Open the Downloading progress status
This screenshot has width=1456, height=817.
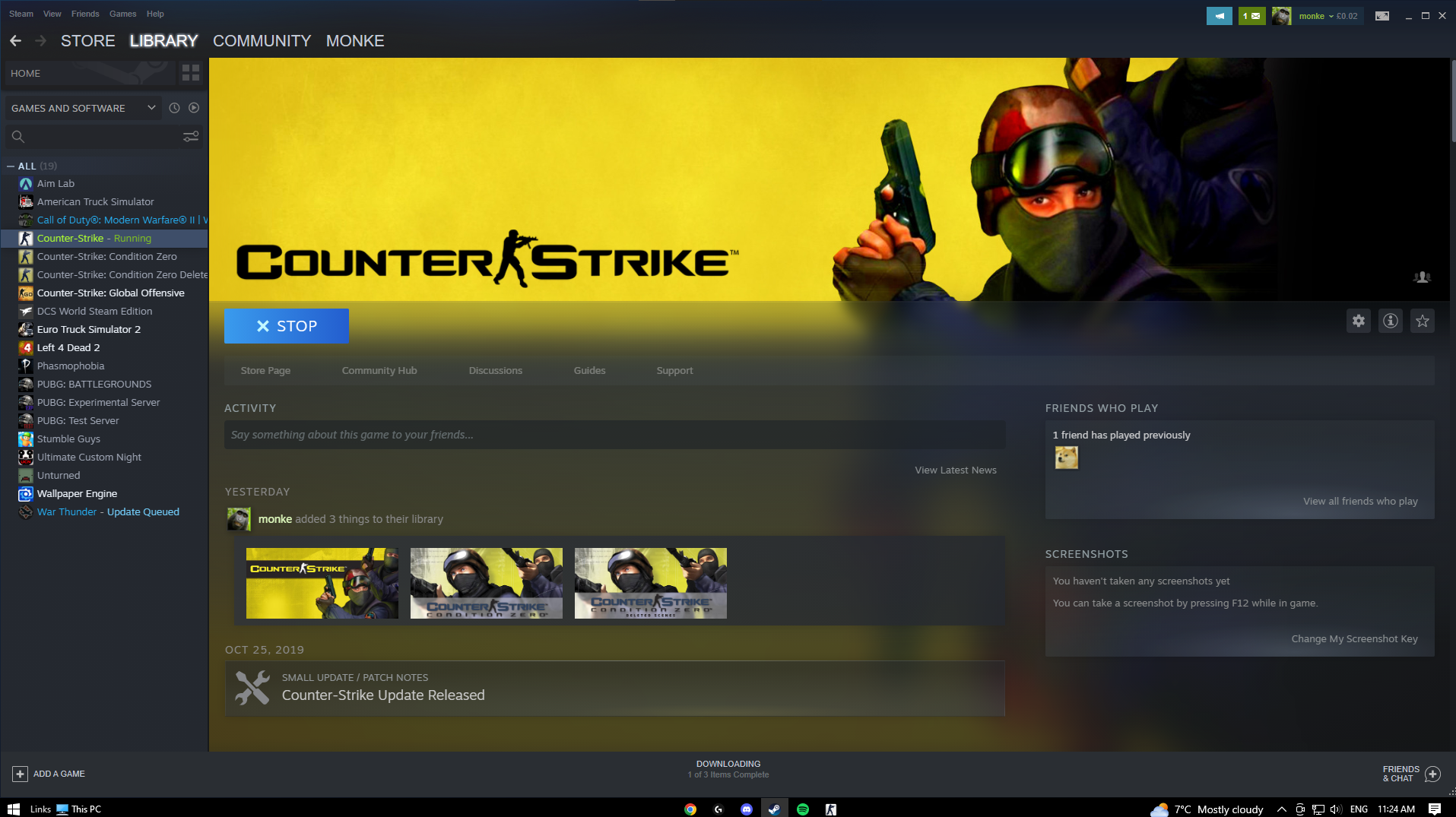tap(728, 769)
